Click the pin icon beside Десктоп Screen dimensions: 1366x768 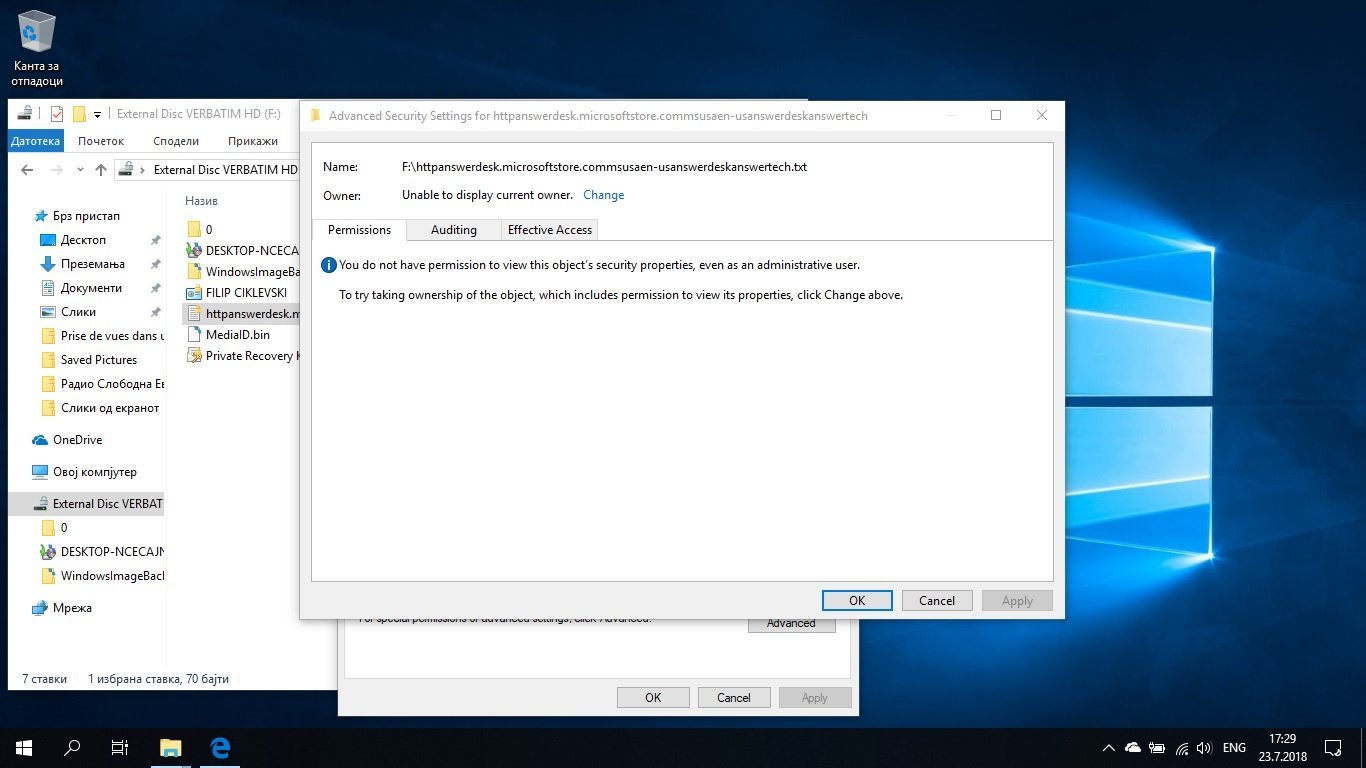pos(155,240)
